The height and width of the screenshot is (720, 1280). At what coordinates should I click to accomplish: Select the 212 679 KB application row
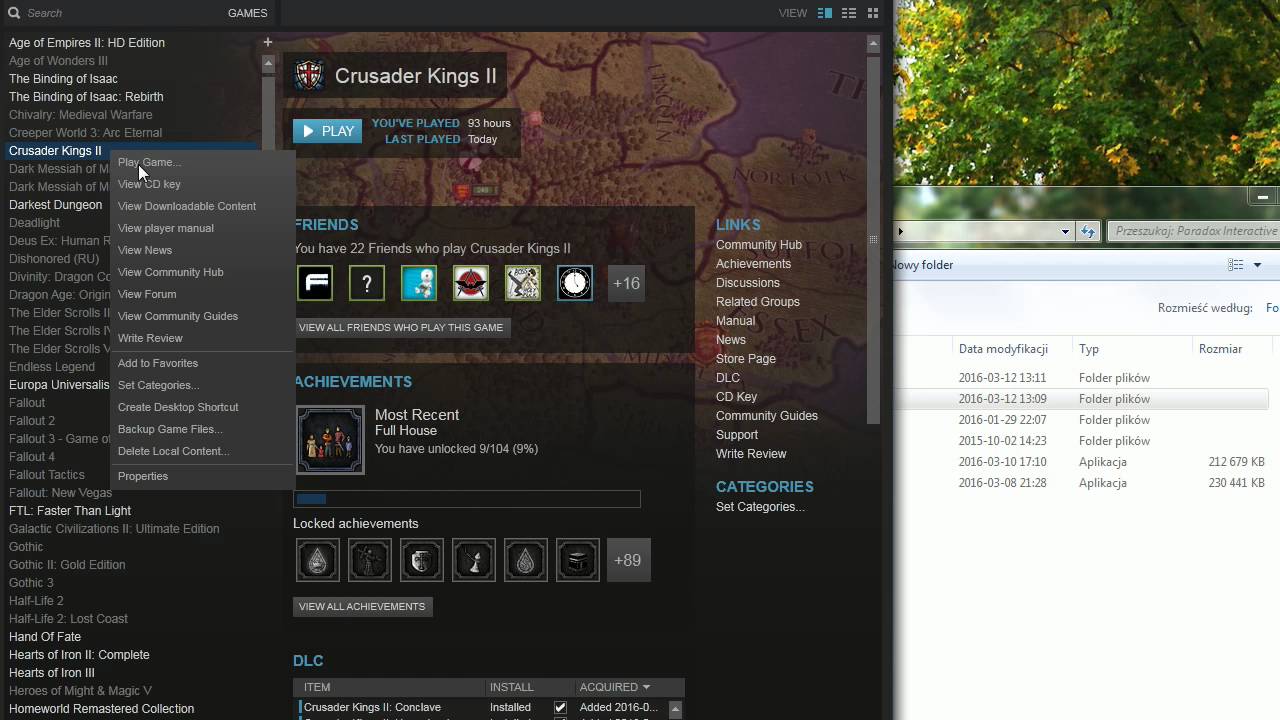[1083, 462]
